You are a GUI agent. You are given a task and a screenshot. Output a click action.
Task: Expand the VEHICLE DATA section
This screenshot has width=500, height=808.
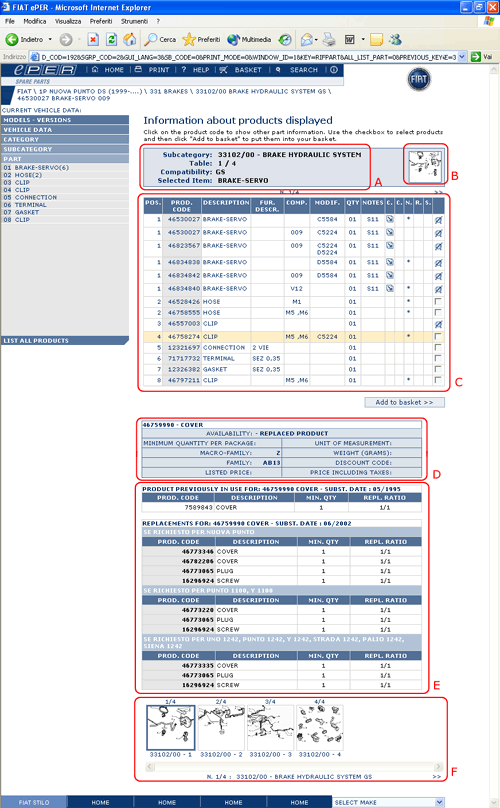[x=65, y=130]
